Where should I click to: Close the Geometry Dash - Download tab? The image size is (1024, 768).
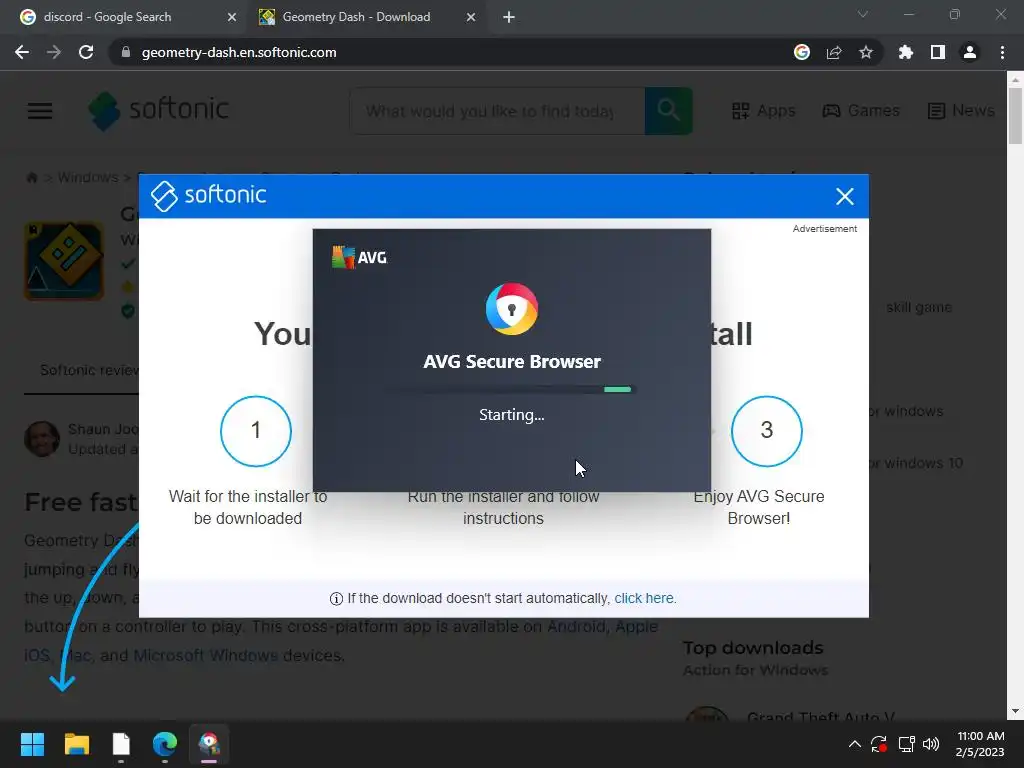click(471, 18)
